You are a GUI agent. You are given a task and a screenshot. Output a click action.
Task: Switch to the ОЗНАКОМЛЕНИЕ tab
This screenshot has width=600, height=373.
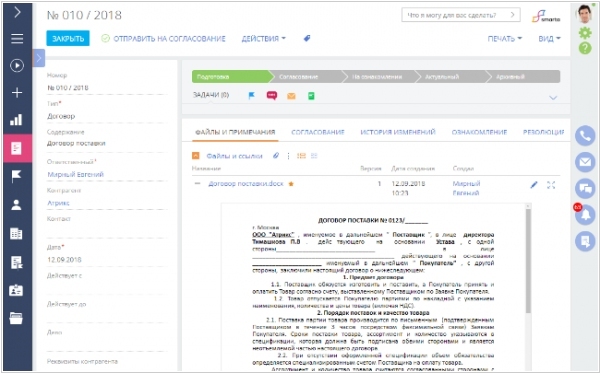point(479,132)
